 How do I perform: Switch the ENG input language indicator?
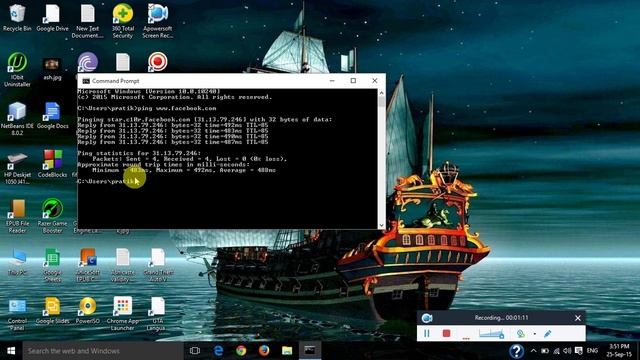click(x=592, y=351)
